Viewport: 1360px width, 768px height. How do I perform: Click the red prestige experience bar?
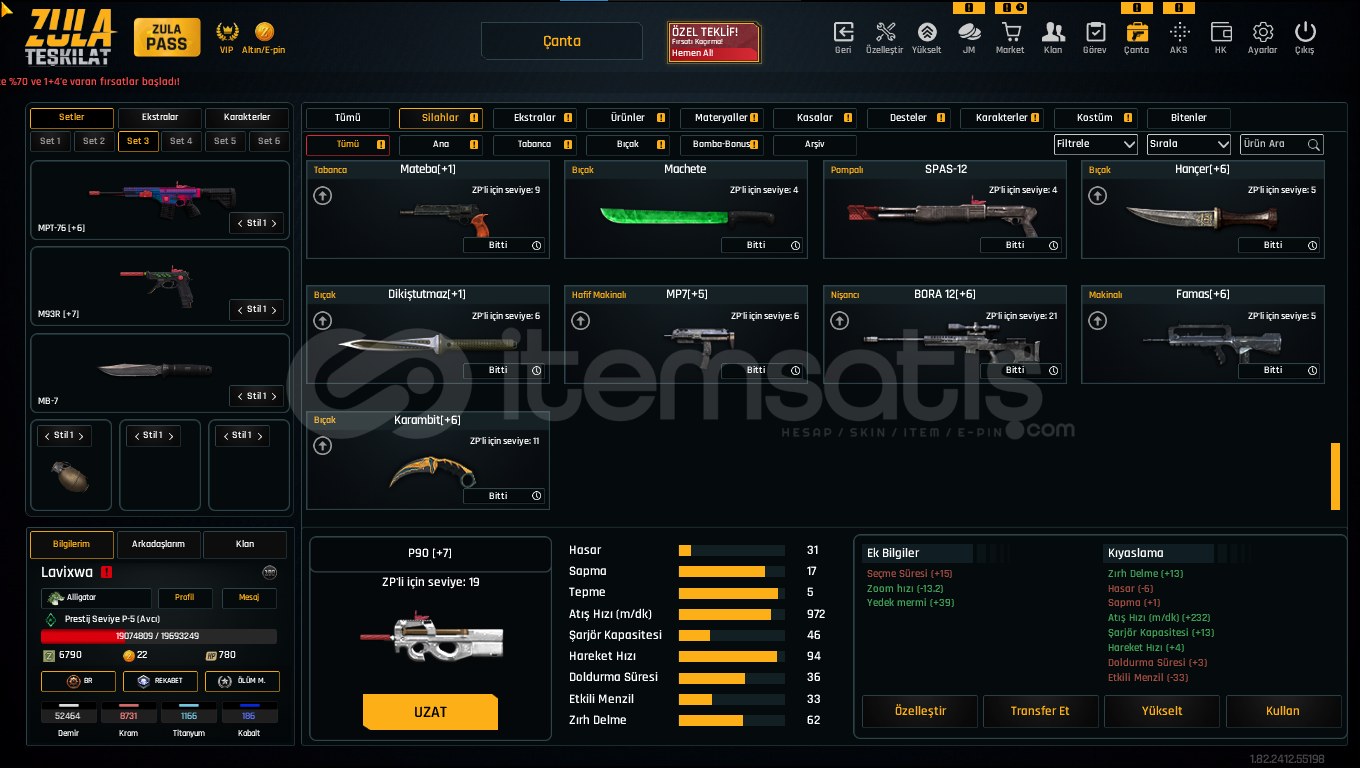click(x=159, y=636)
